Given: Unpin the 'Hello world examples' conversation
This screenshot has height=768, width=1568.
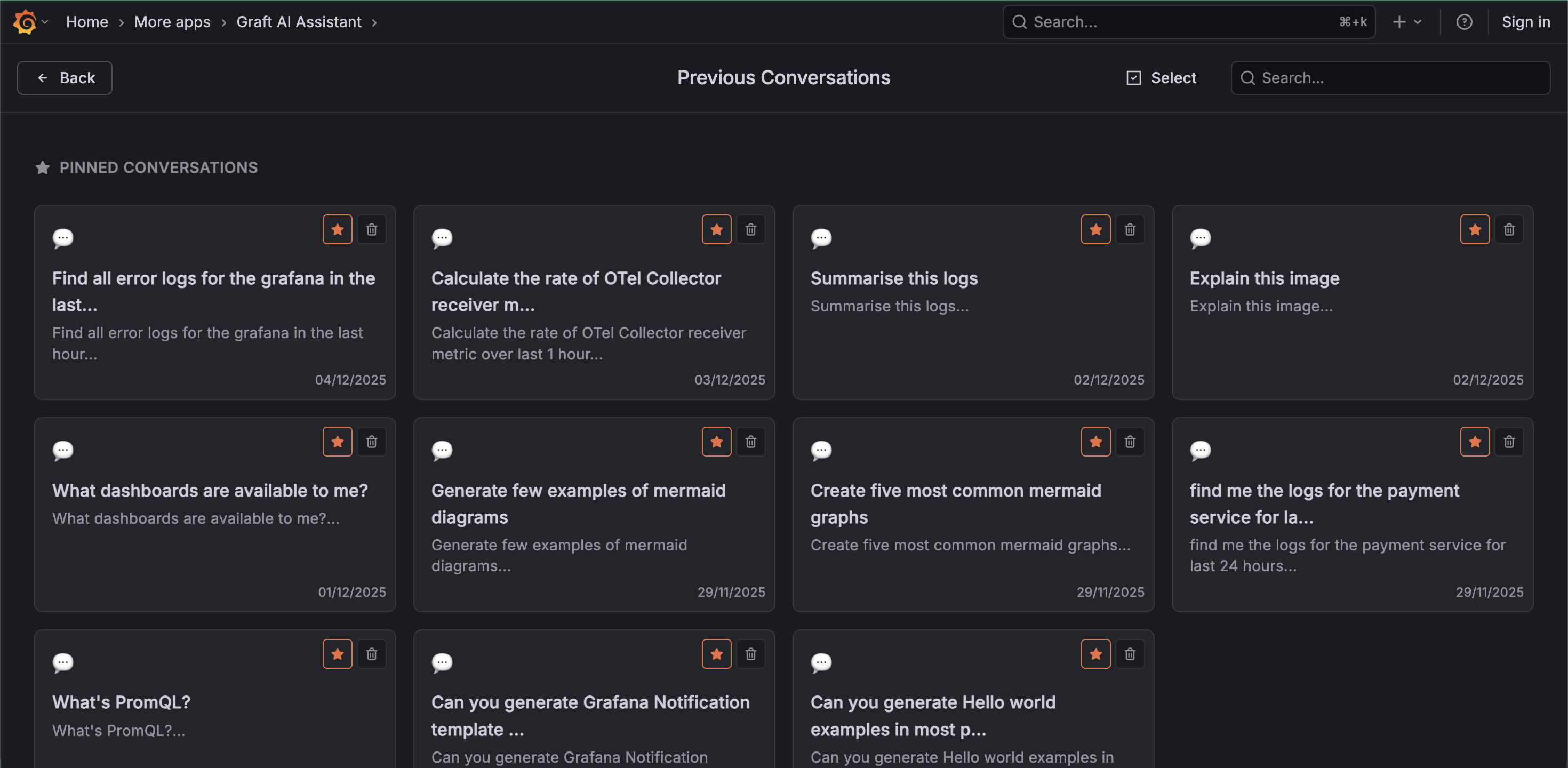Looking at the screenshot, I should point(1095,654).
